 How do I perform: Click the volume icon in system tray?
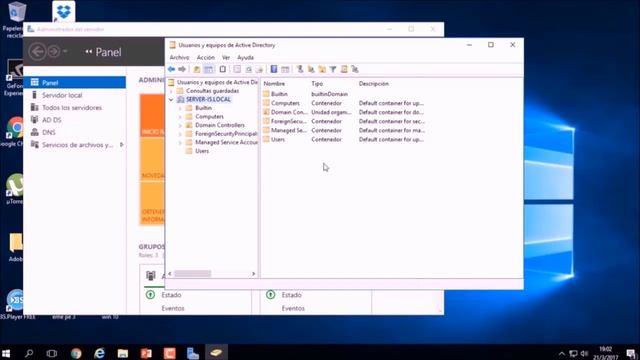pos(584,353)
